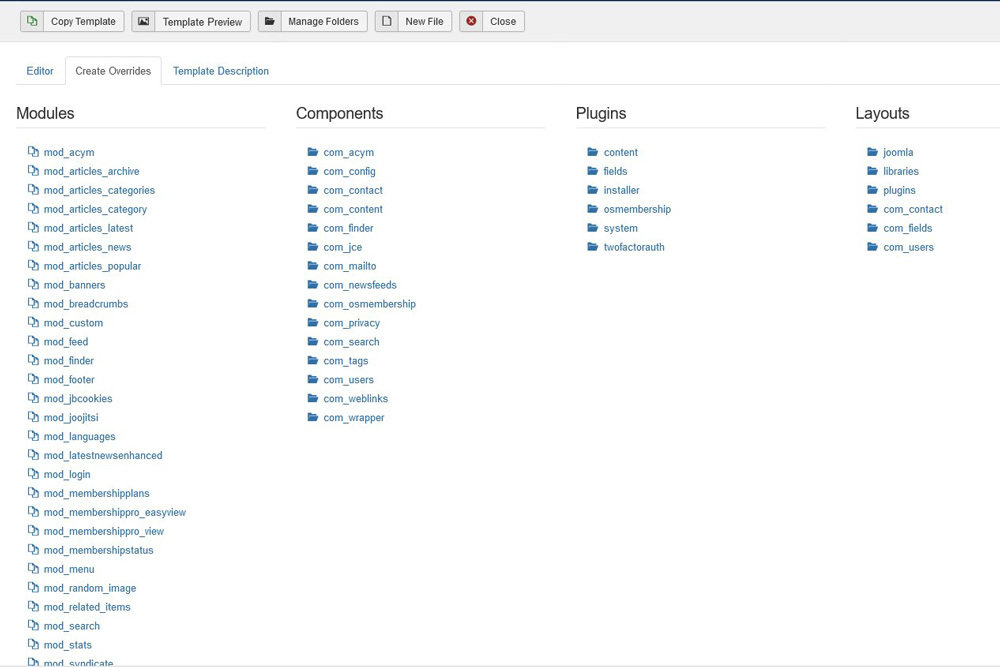Open the com_content component folder

click(x=352, y=210)
